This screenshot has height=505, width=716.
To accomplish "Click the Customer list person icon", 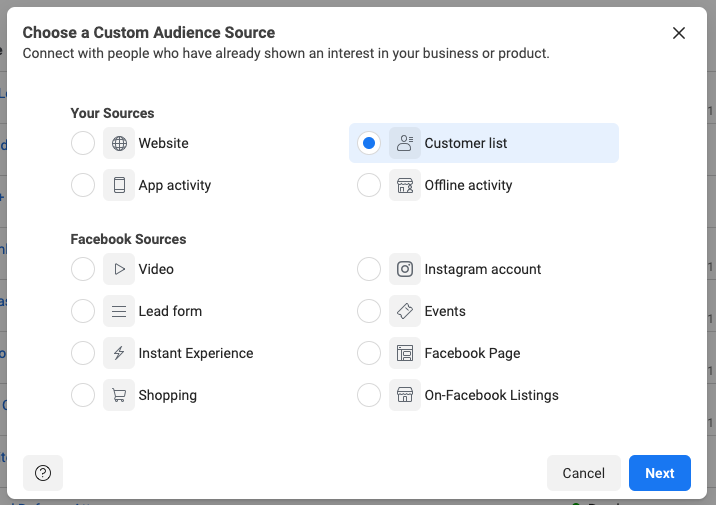I will (x=405, y=143).
